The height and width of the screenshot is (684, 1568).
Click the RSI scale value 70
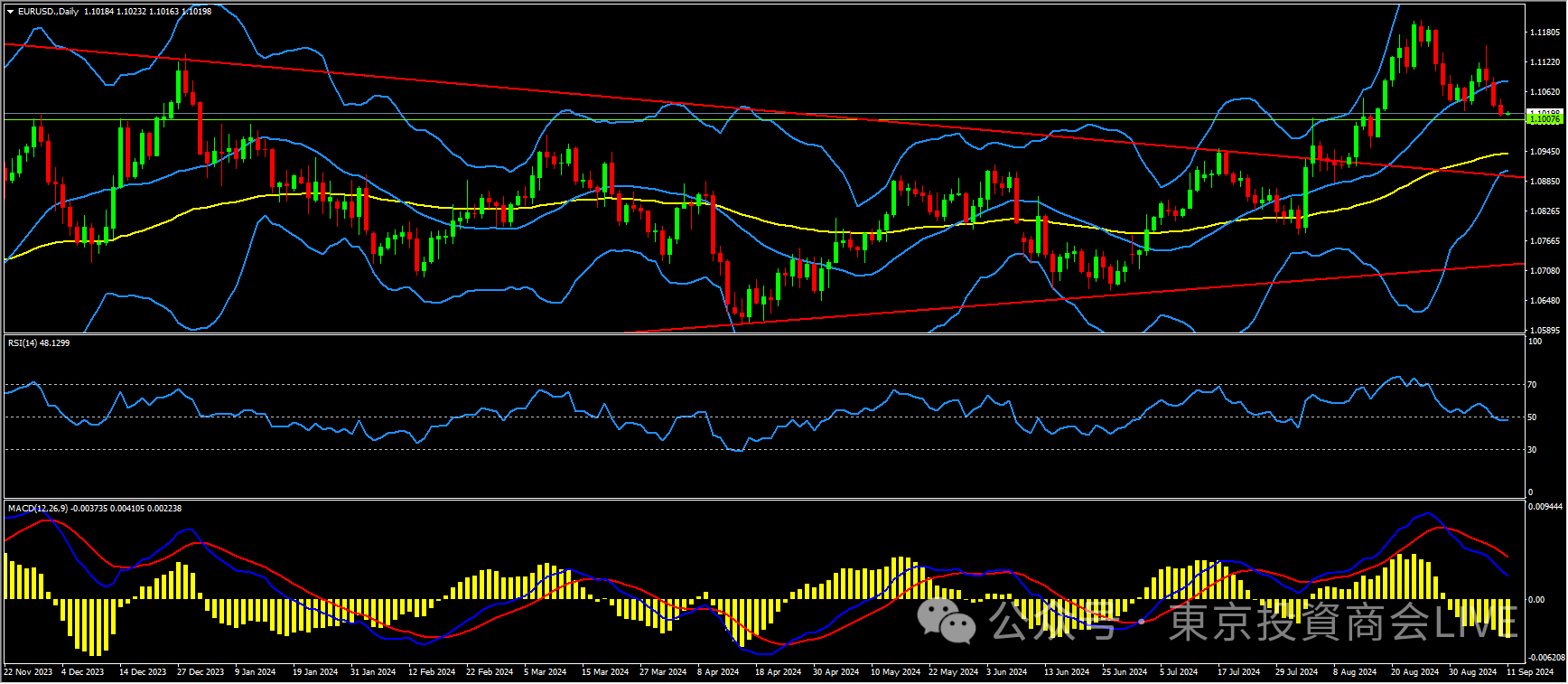click(x=1532, y=385)
